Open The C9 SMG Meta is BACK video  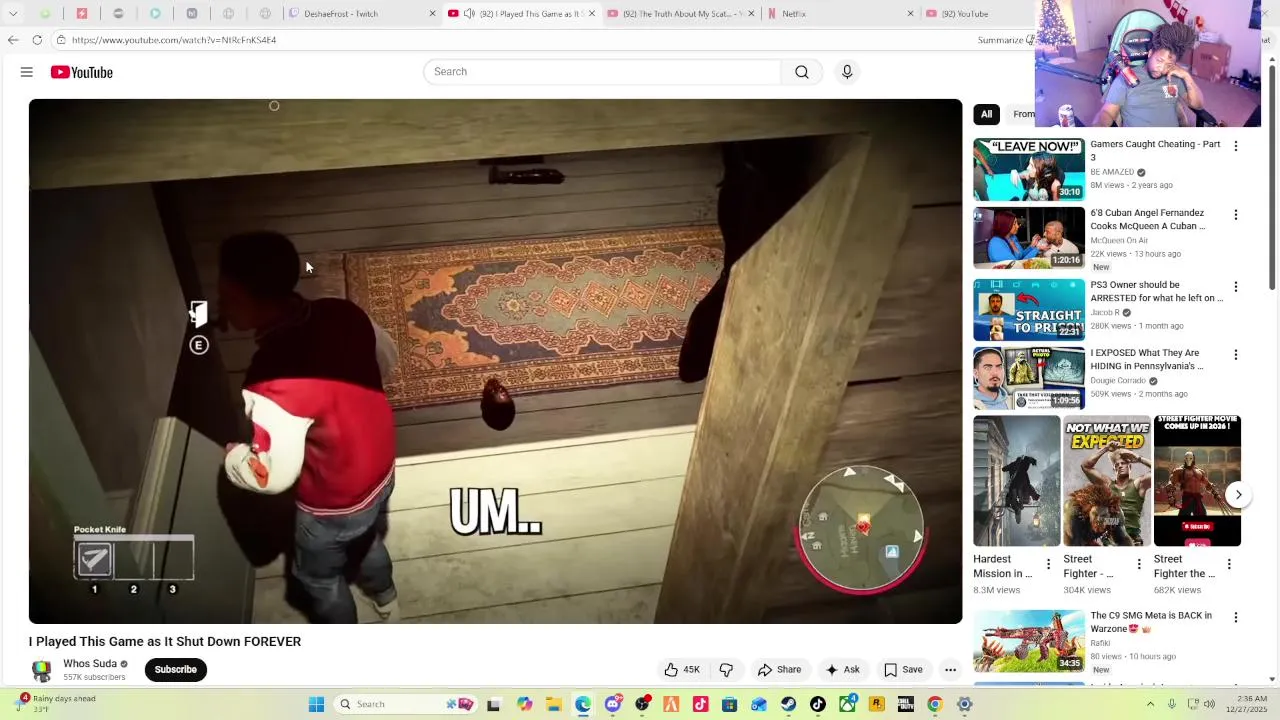pos(1150,622)
